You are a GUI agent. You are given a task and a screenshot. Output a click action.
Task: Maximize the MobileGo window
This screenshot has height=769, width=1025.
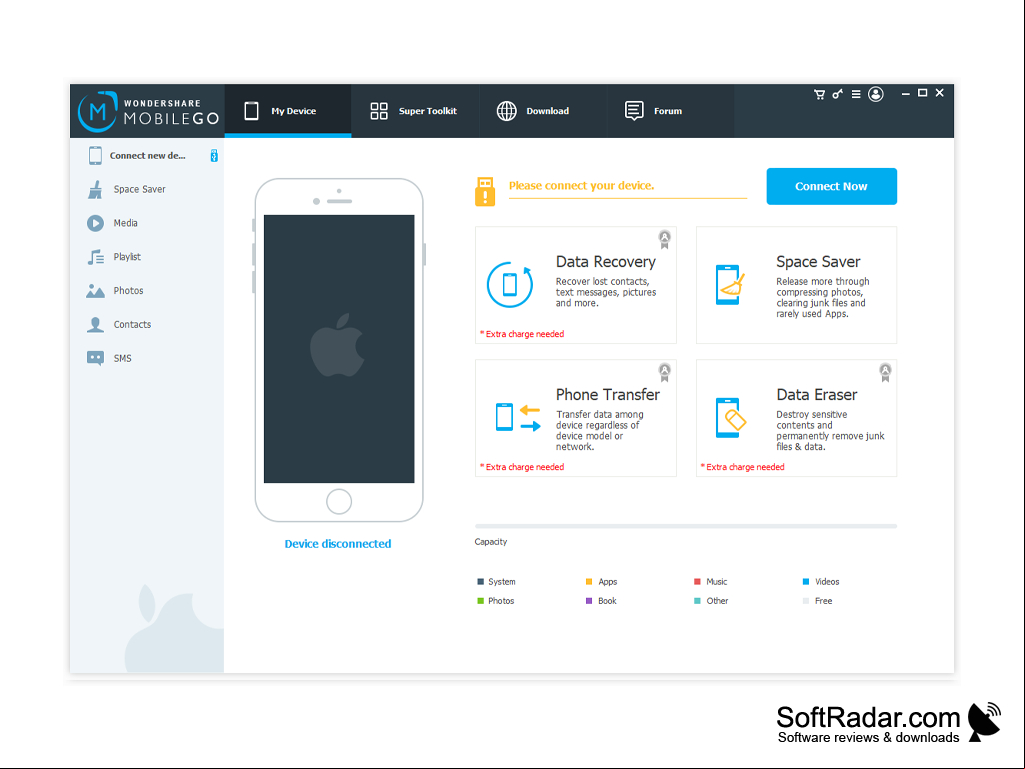click(922, 93)
